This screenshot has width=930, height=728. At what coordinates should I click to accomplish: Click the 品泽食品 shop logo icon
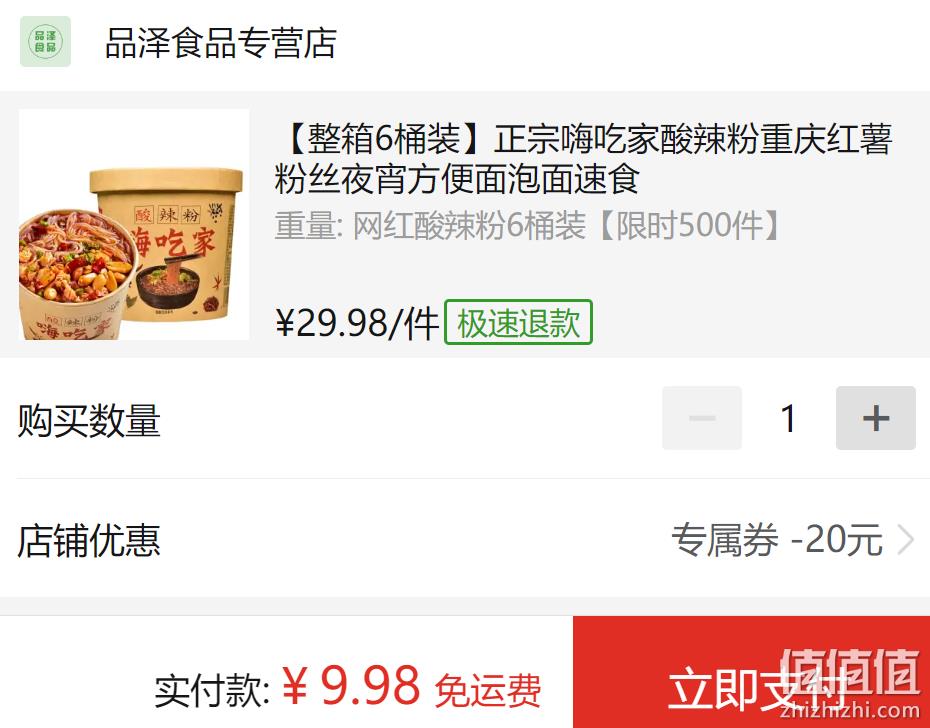(x=45, y=42)
